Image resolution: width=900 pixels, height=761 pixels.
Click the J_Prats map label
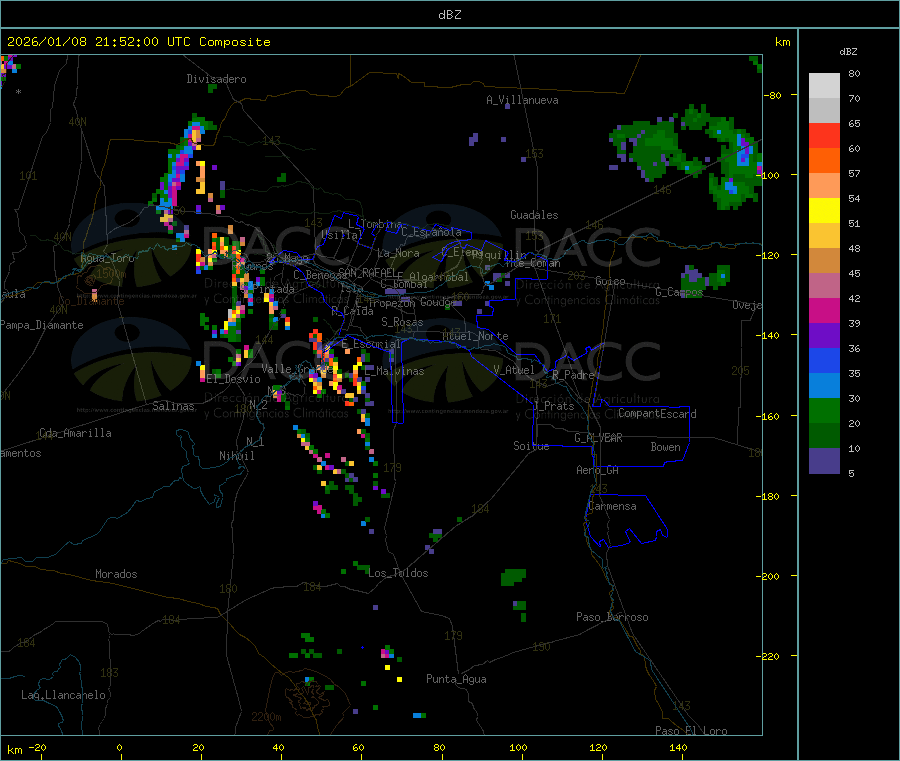554,406
